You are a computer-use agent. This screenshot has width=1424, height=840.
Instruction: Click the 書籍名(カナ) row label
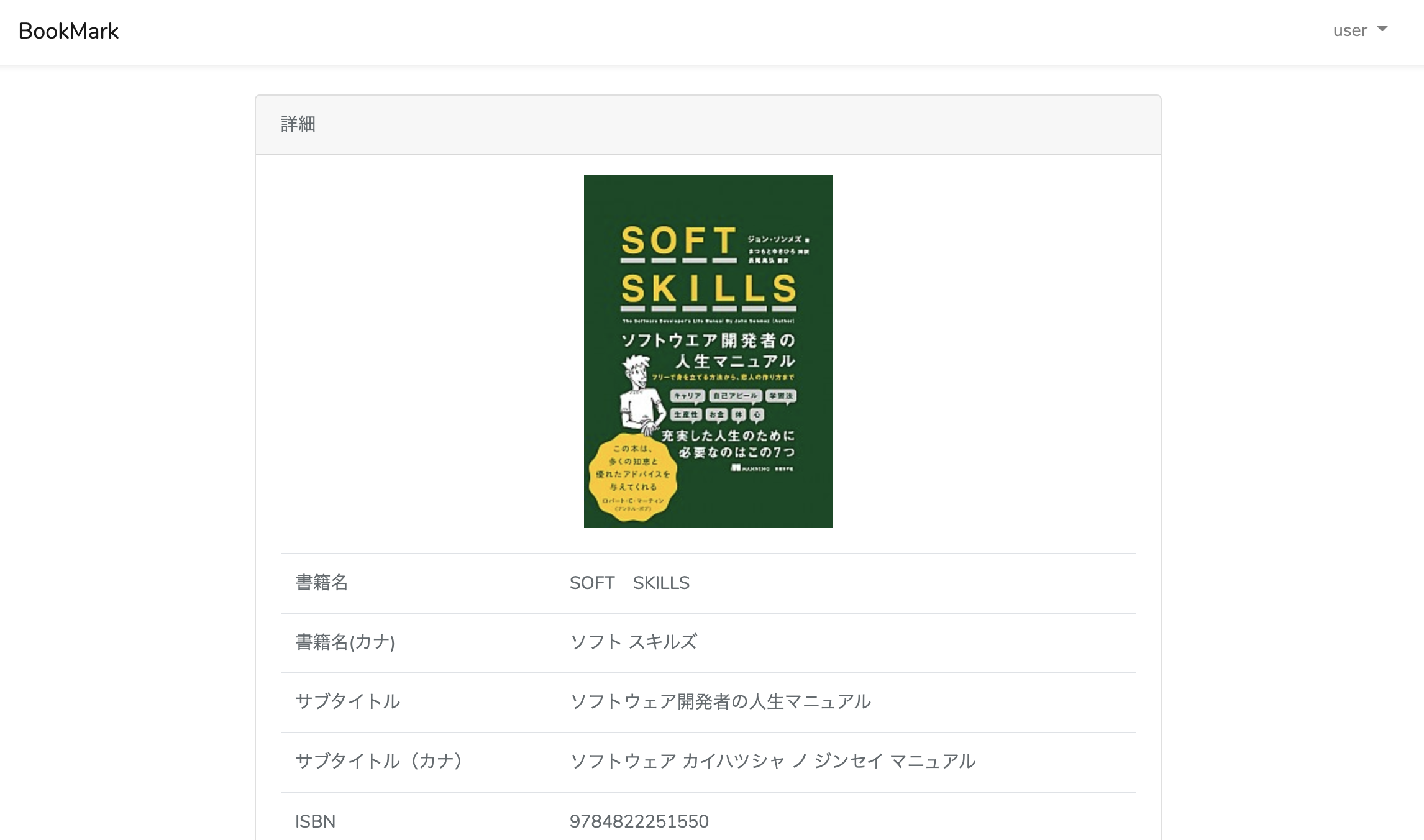pyautogui.click(x=345, y=642)
